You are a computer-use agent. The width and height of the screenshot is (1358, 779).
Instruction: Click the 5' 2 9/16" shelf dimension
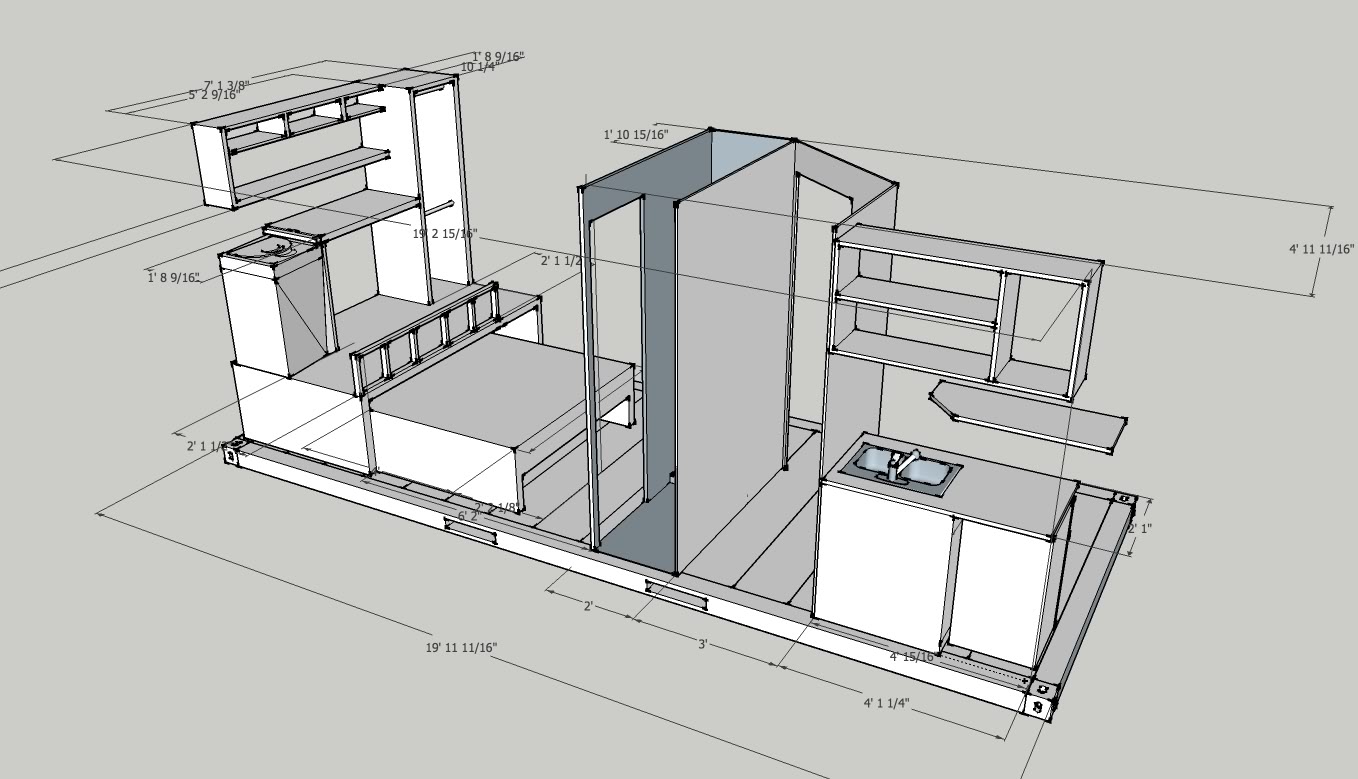214,95
